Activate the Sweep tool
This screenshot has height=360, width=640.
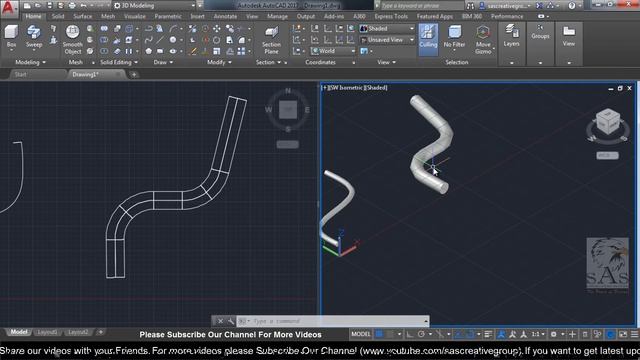34,37
